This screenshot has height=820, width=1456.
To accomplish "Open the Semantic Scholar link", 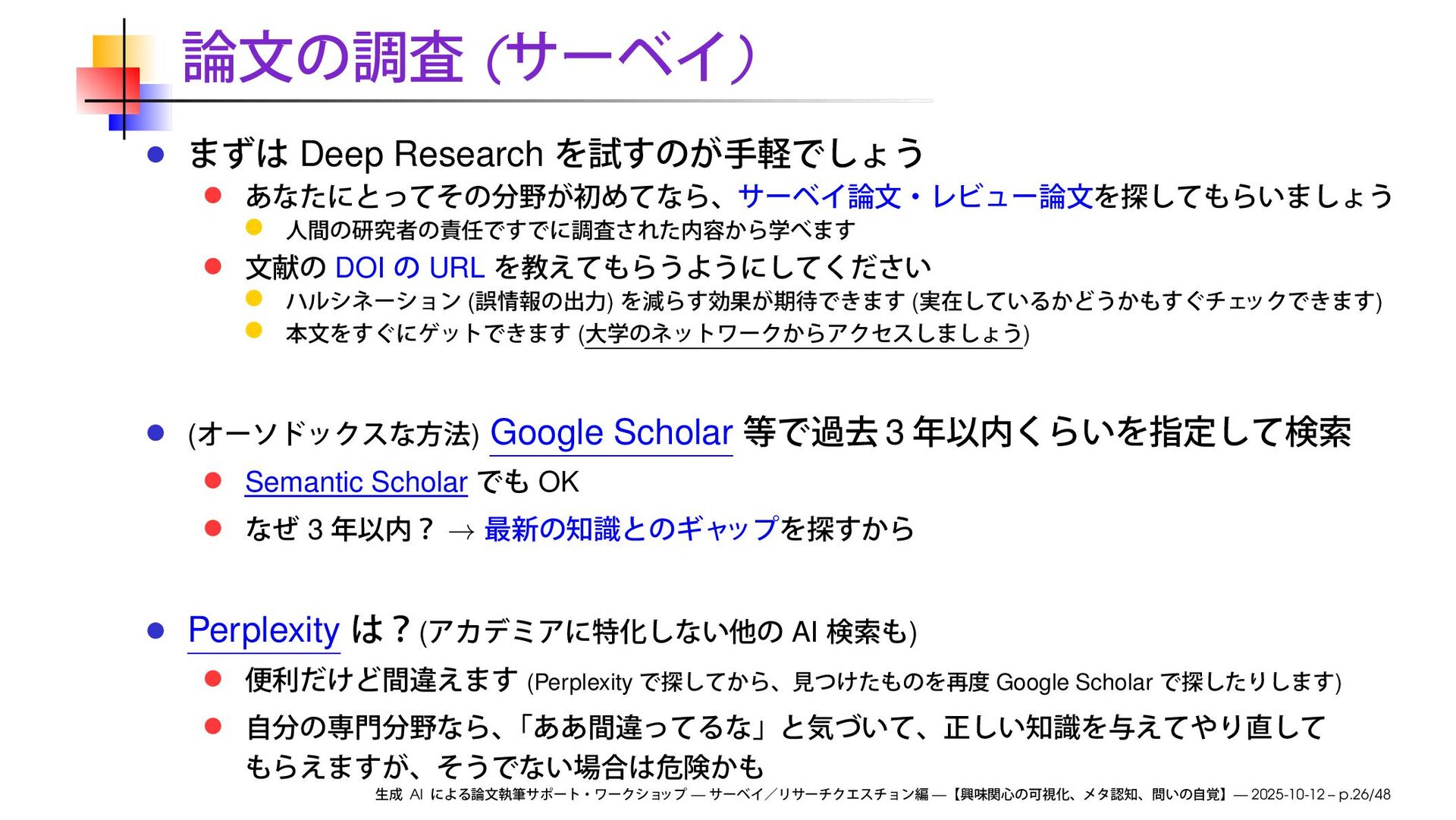I will pyautogui.click(x=356, y=482).
